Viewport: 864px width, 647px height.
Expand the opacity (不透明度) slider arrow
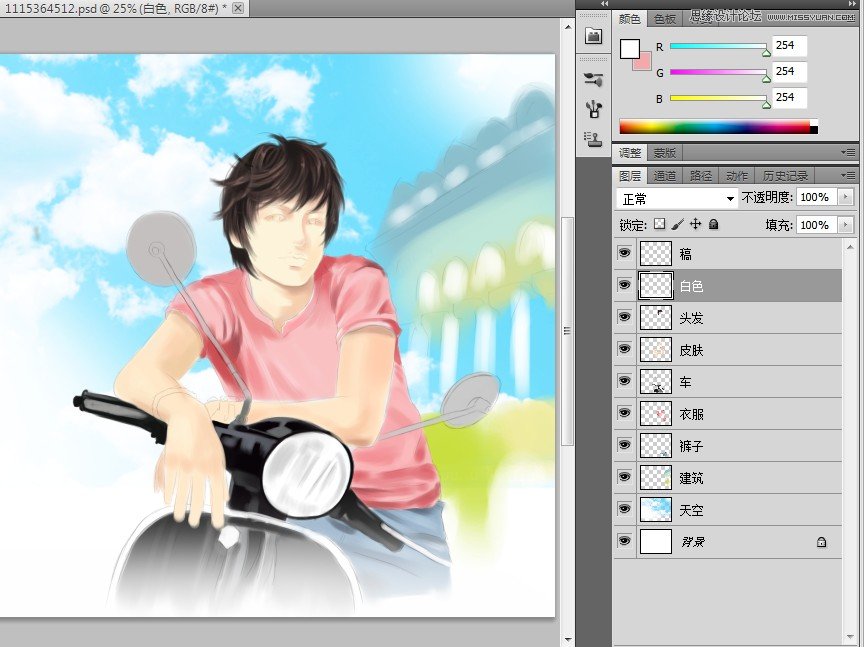(x=847, y=198)
